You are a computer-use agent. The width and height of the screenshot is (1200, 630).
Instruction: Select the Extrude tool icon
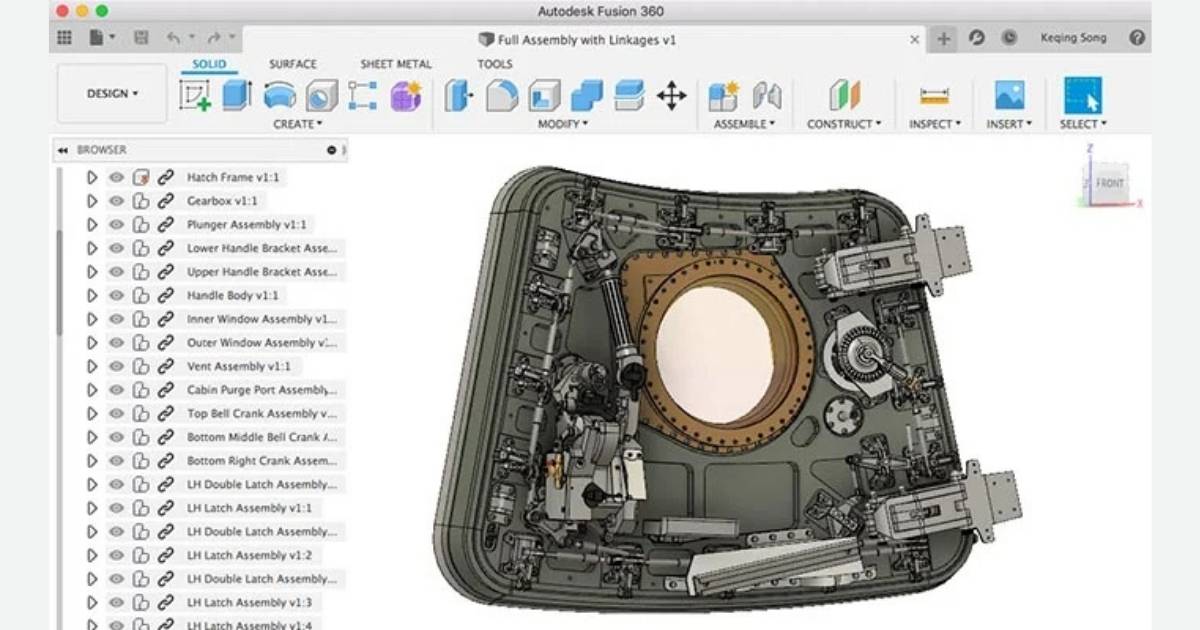pos(236,96)
